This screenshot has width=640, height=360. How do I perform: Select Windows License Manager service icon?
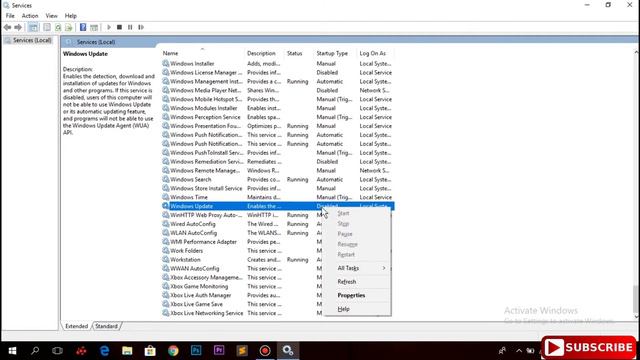pos(165,72)
